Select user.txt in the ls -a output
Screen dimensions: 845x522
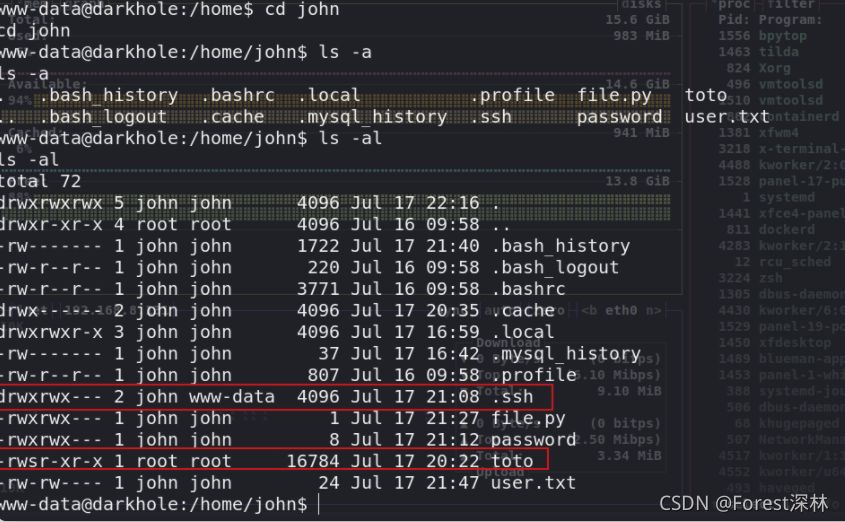pos(726,117)
